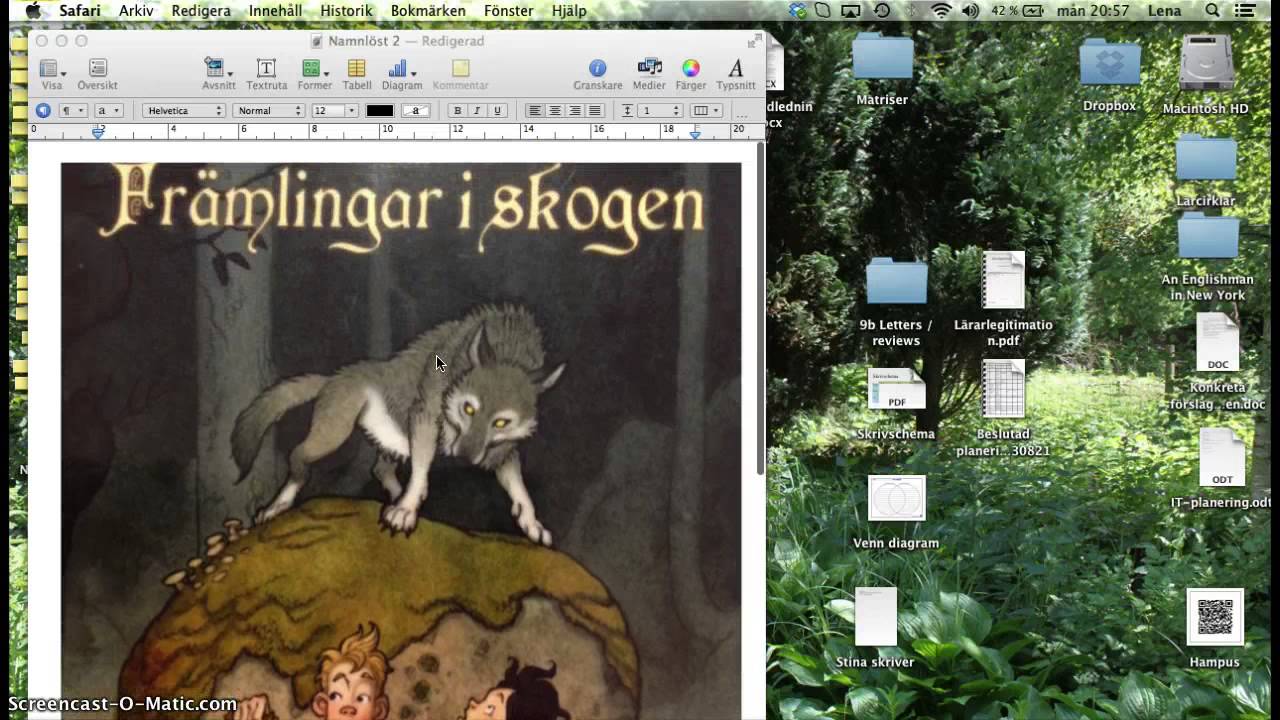Image resolution: width=1280 pixels, height=720 pixels.
Task: Open the Diagram chart menu
Action: click(x=400, y=69)
